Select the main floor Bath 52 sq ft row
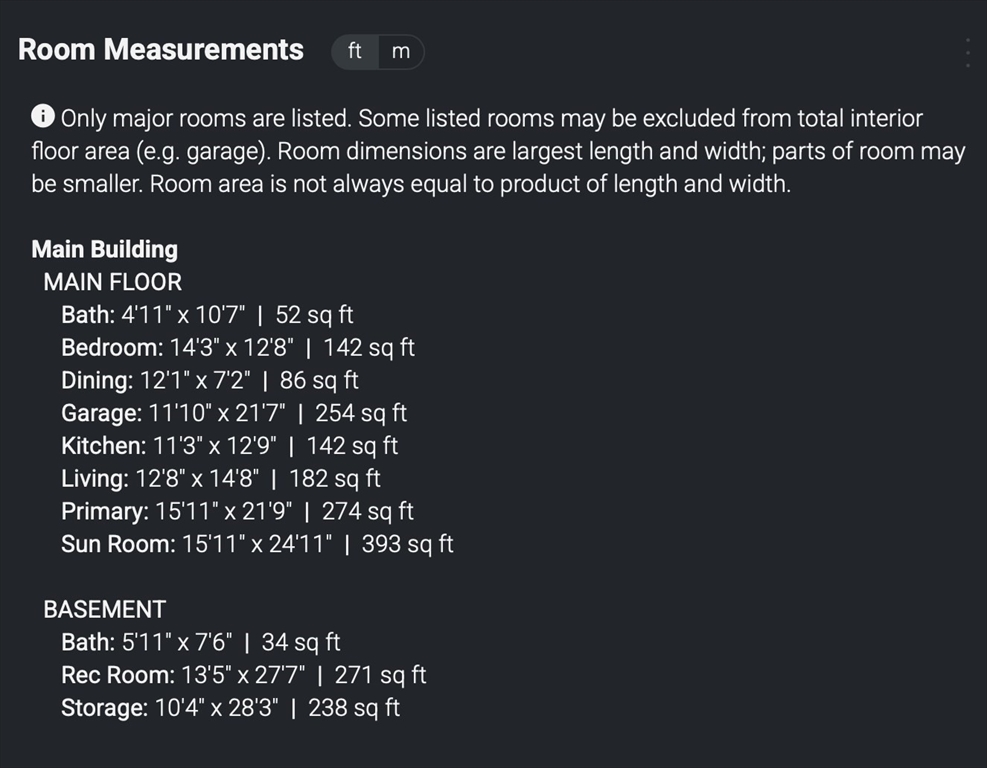This screenshot has width=987, height=768. click(207, 315)
